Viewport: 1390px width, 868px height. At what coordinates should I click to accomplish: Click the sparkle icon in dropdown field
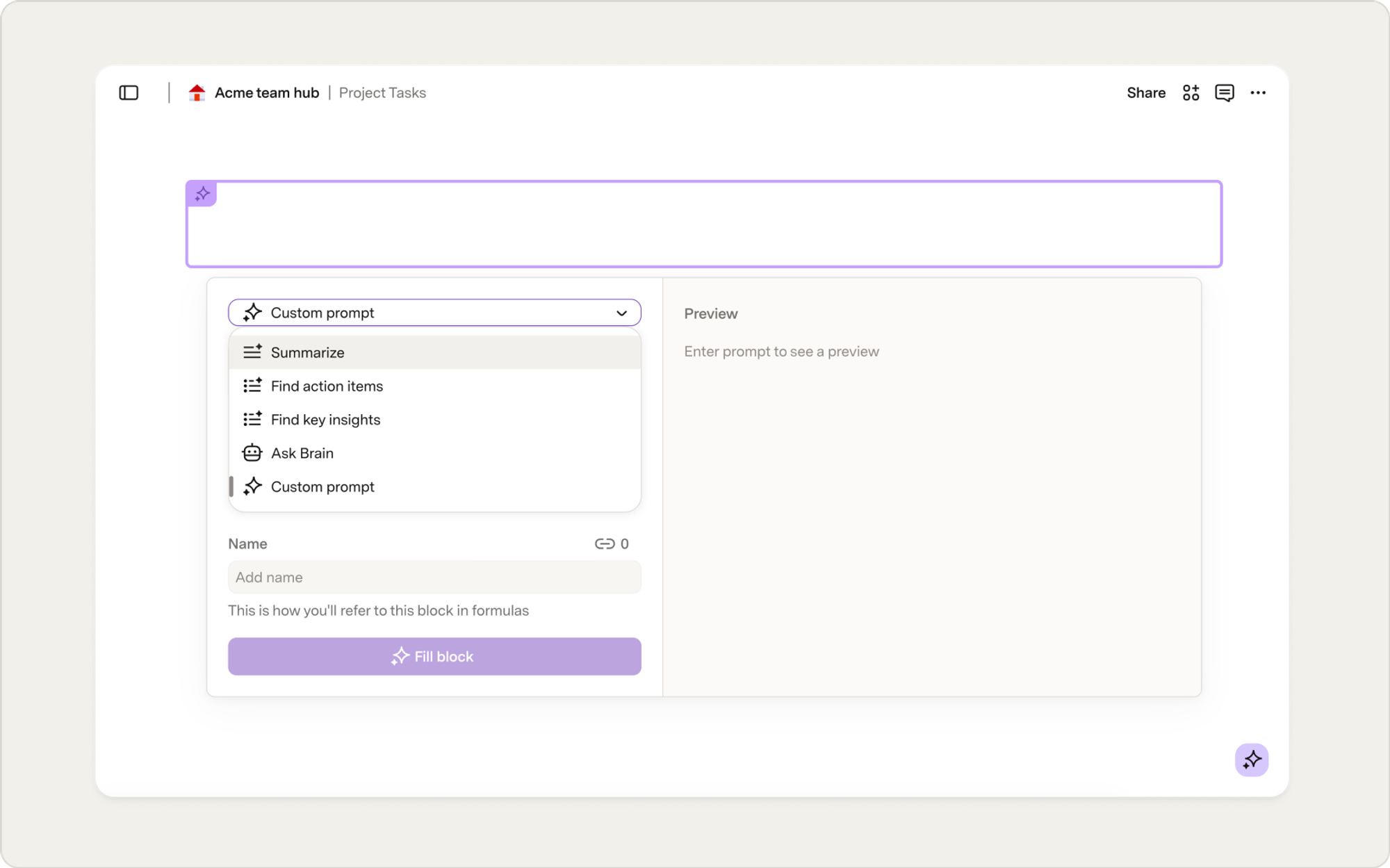(252, 312)
